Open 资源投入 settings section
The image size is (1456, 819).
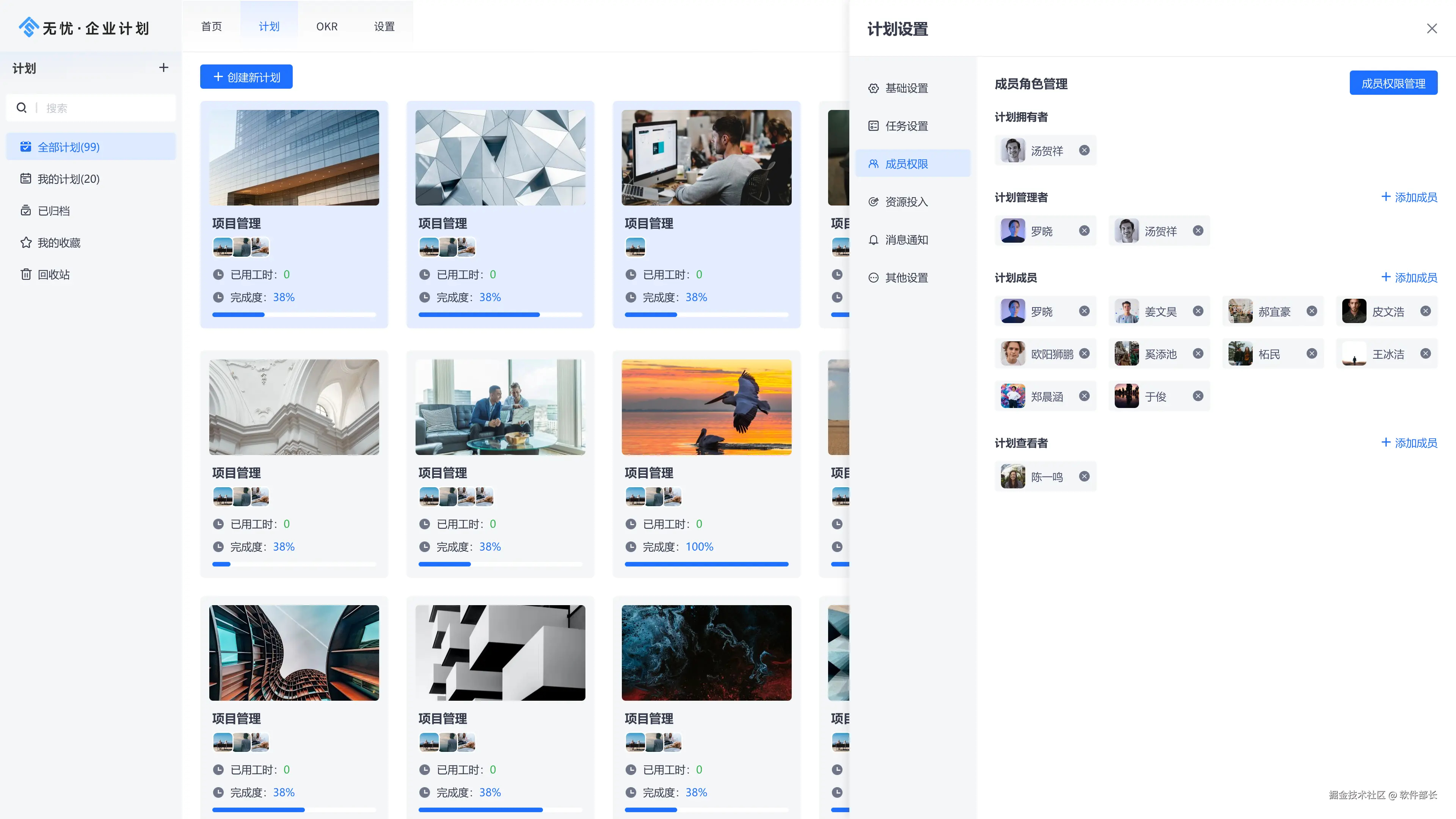906,202
